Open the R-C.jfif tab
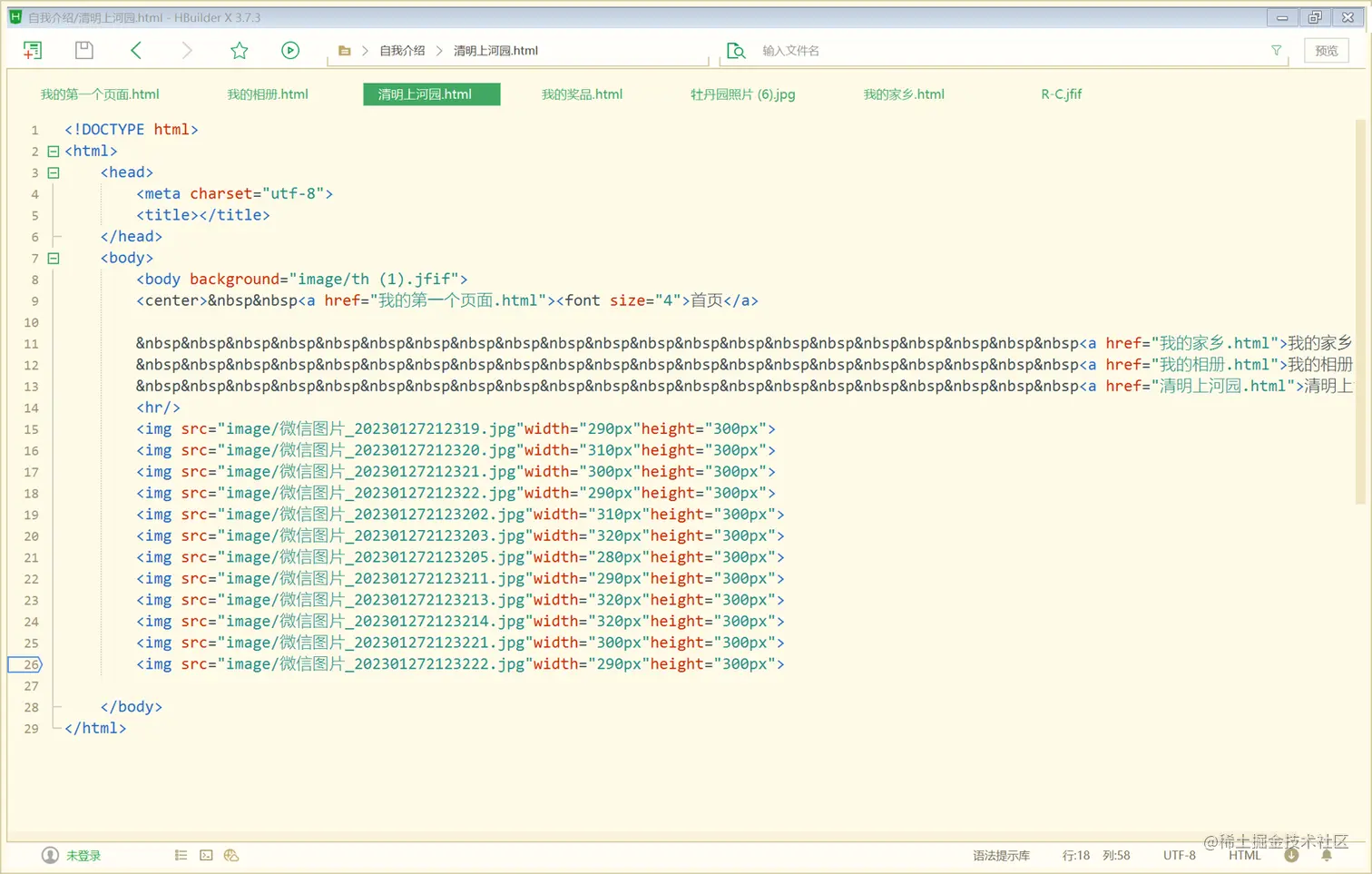This screenshot has height=874, width=1372. click(1061, 94)
